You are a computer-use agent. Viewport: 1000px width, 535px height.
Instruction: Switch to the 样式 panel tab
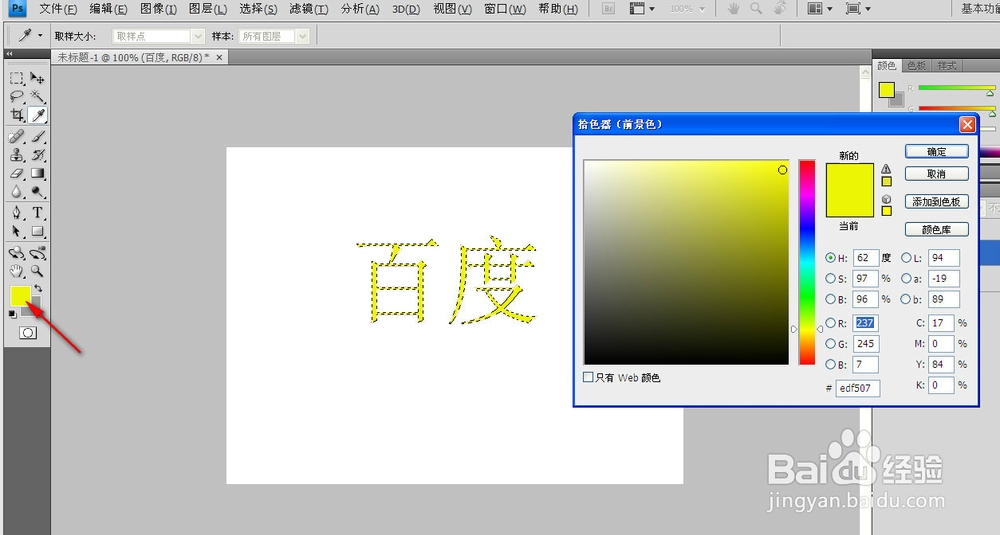946,66
